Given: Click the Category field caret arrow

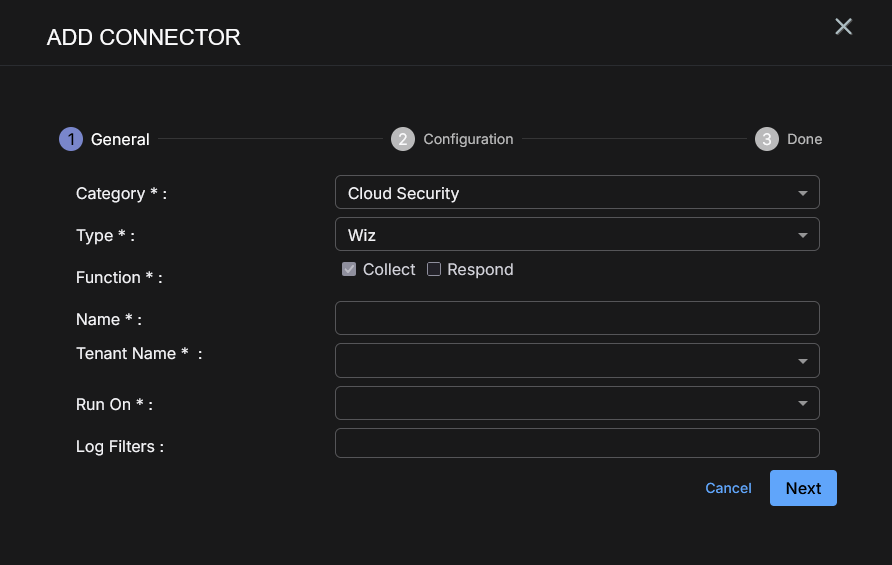Looking at the screenshot, I should tap(802, 193).
